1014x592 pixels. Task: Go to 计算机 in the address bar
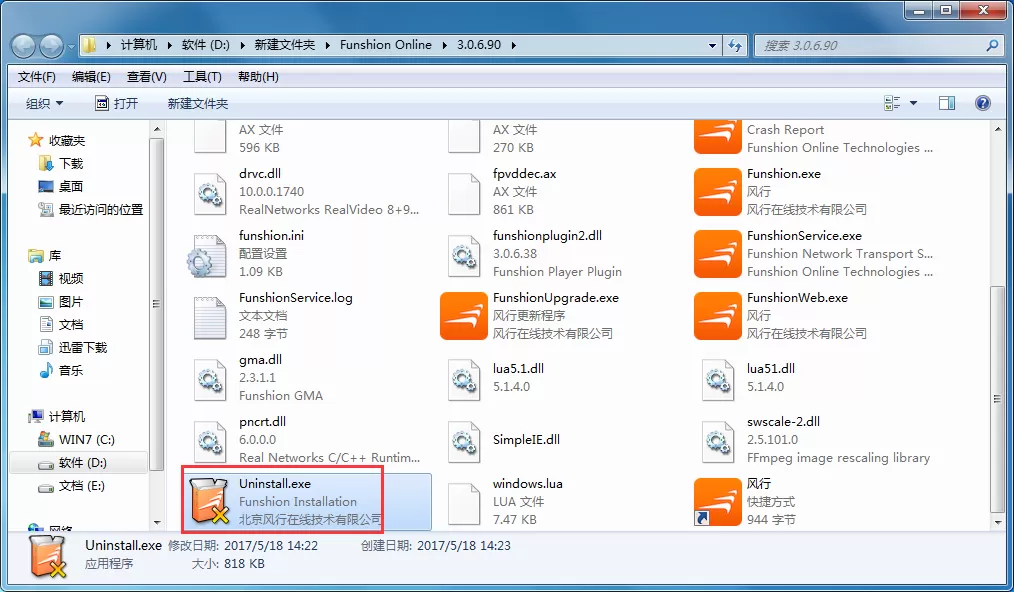coord(138,45)
